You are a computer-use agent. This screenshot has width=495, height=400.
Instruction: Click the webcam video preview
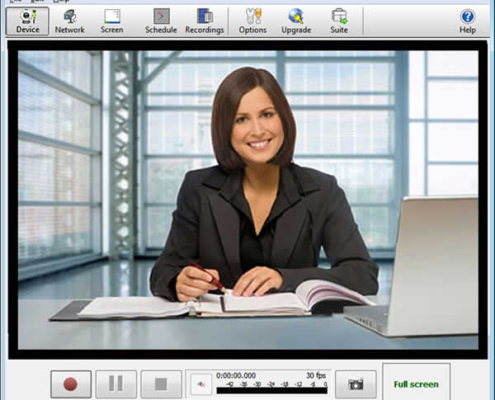tap(248, 200)
